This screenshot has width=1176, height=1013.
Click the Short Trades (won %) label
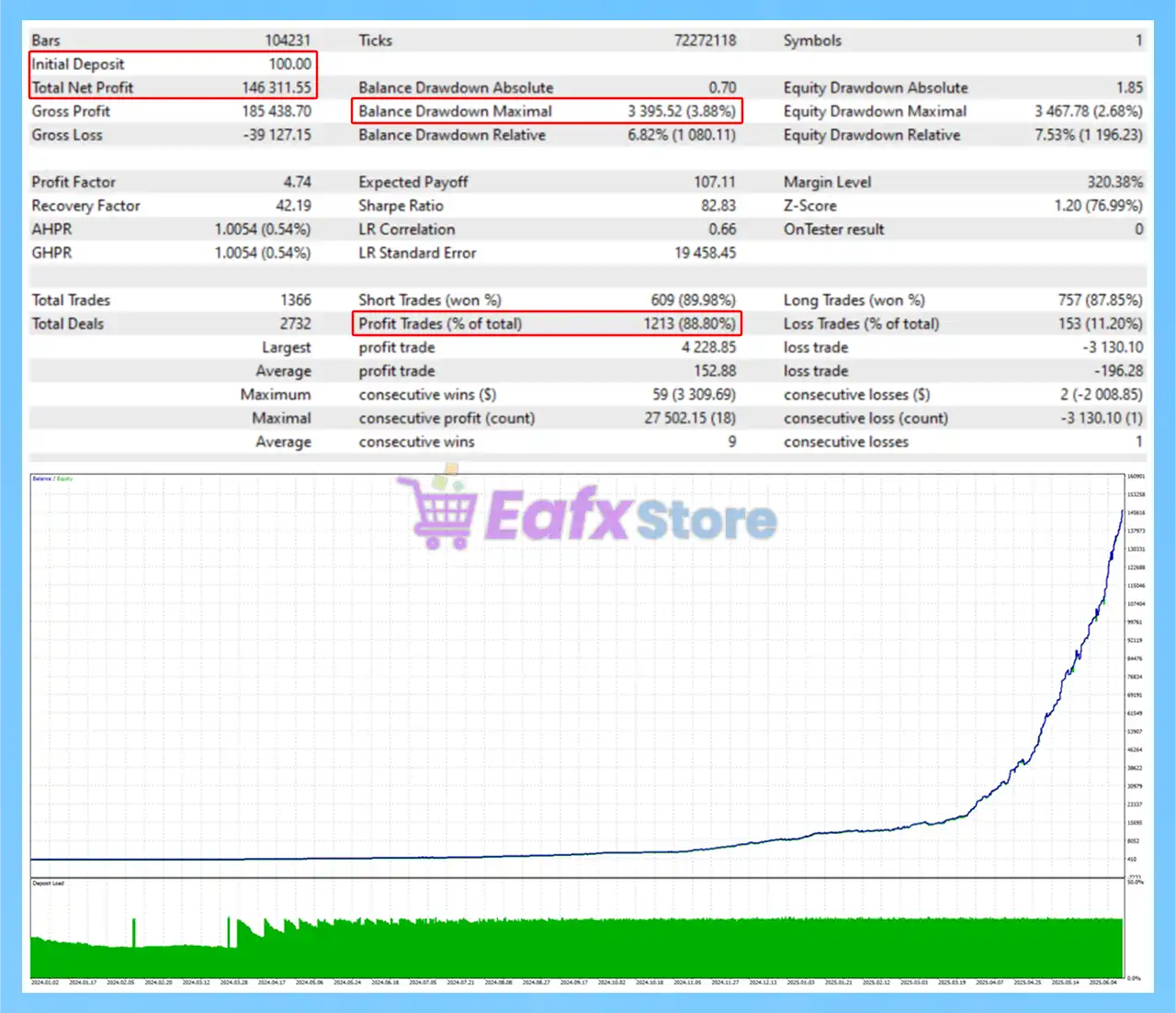429,300
